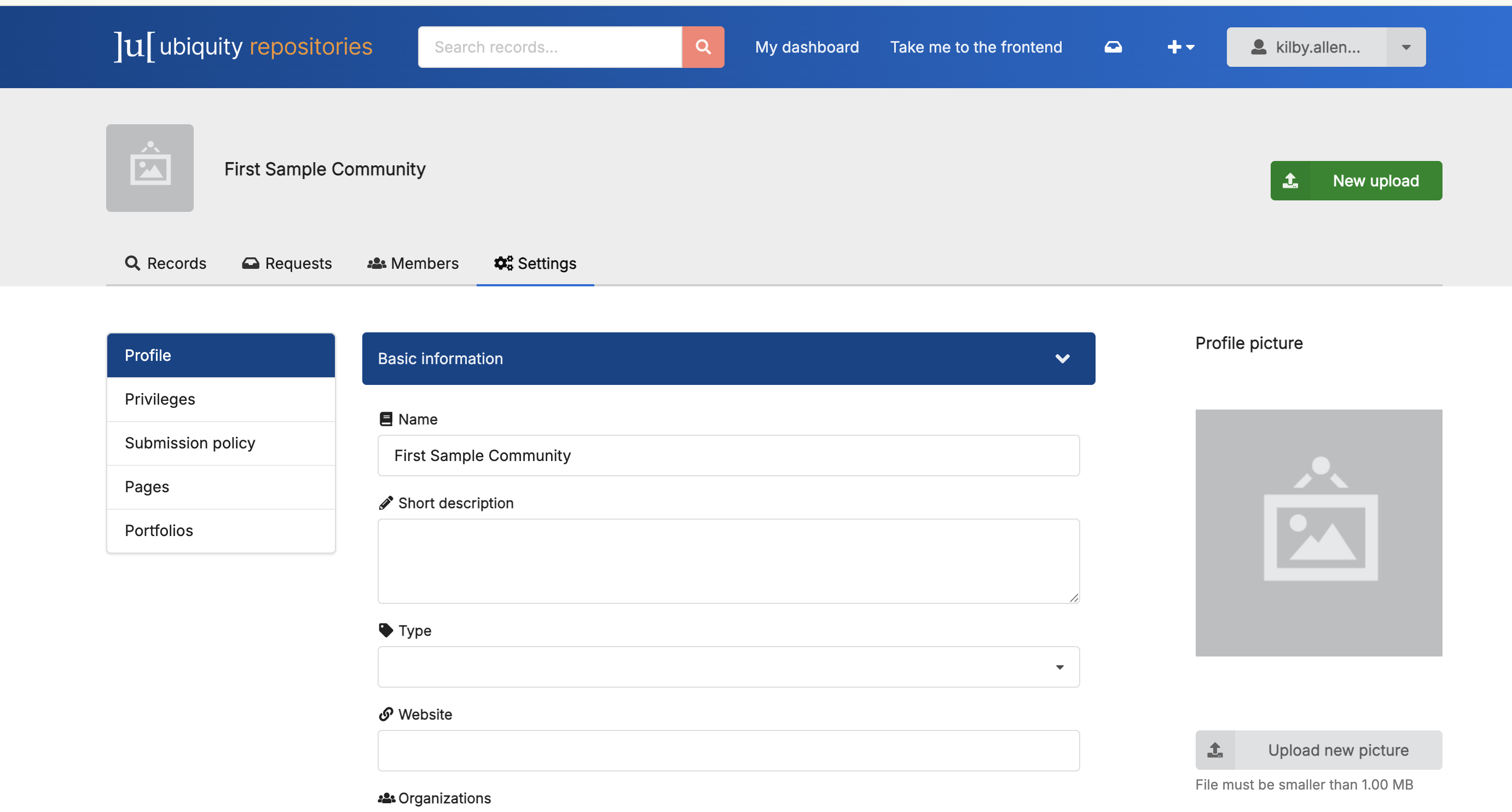Click the ubiquity repositories logo
This screenshot has width=1512, height=812.
pyautogui.click(x=243, y=47)
